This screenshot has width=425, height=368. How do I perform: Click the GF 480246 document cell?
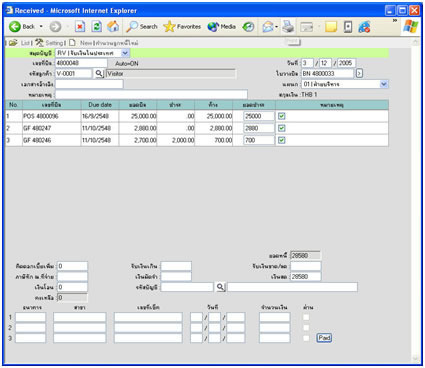click(x=51, y=140)
